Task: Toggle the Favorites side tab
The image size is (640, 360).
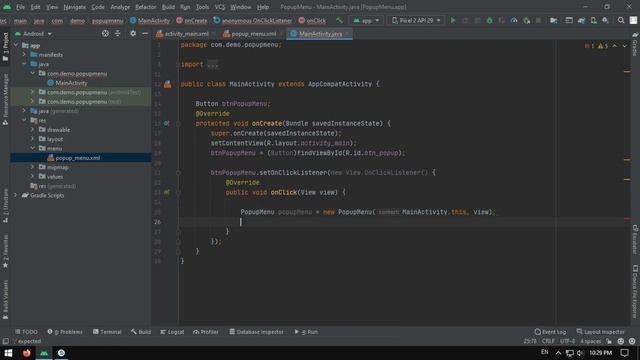Action: tap(5, 251)
